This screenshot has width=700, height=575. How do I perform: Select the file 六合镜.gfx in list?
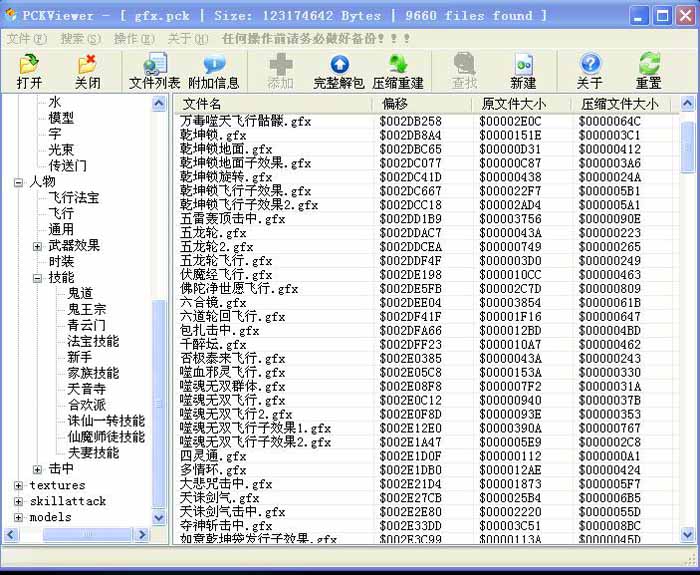click(213, 303)
